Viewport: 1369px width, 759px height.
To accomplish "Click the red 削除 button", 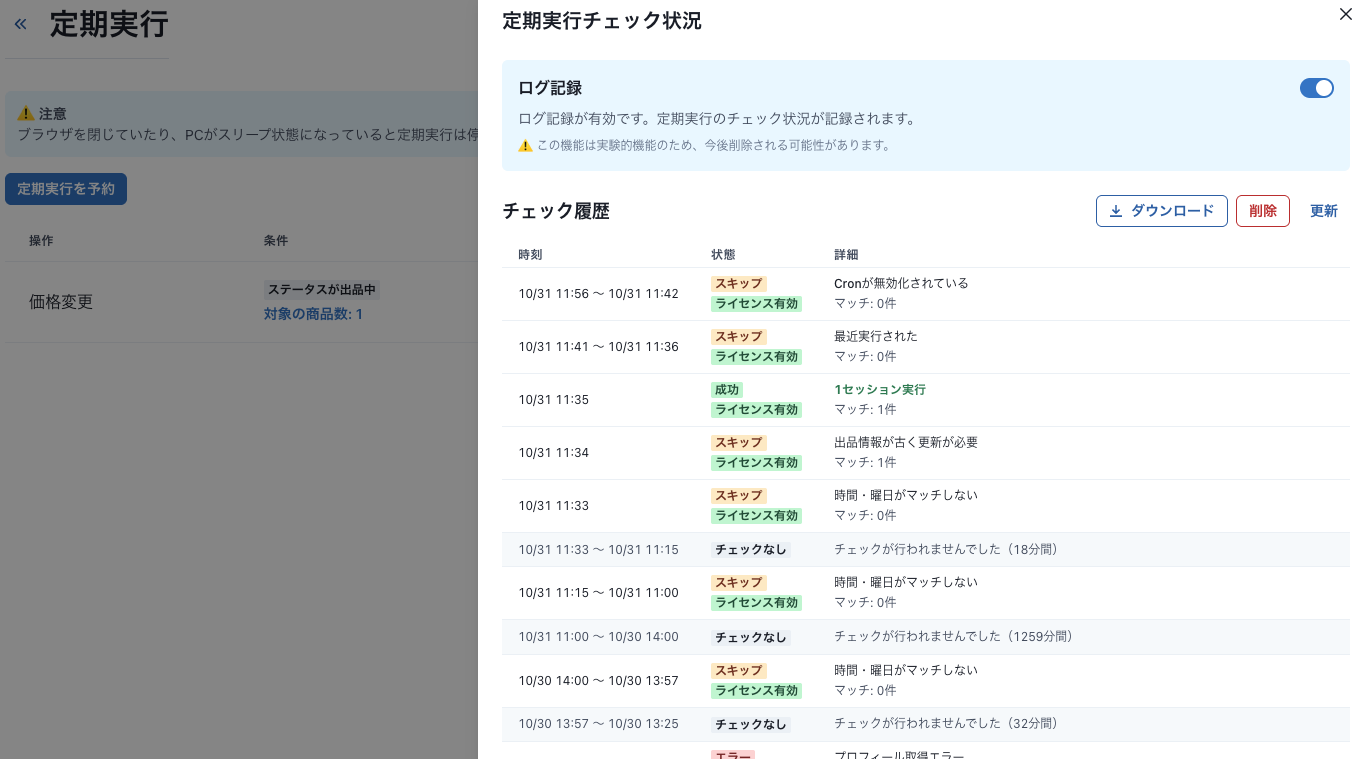I will click(1262, 211).
